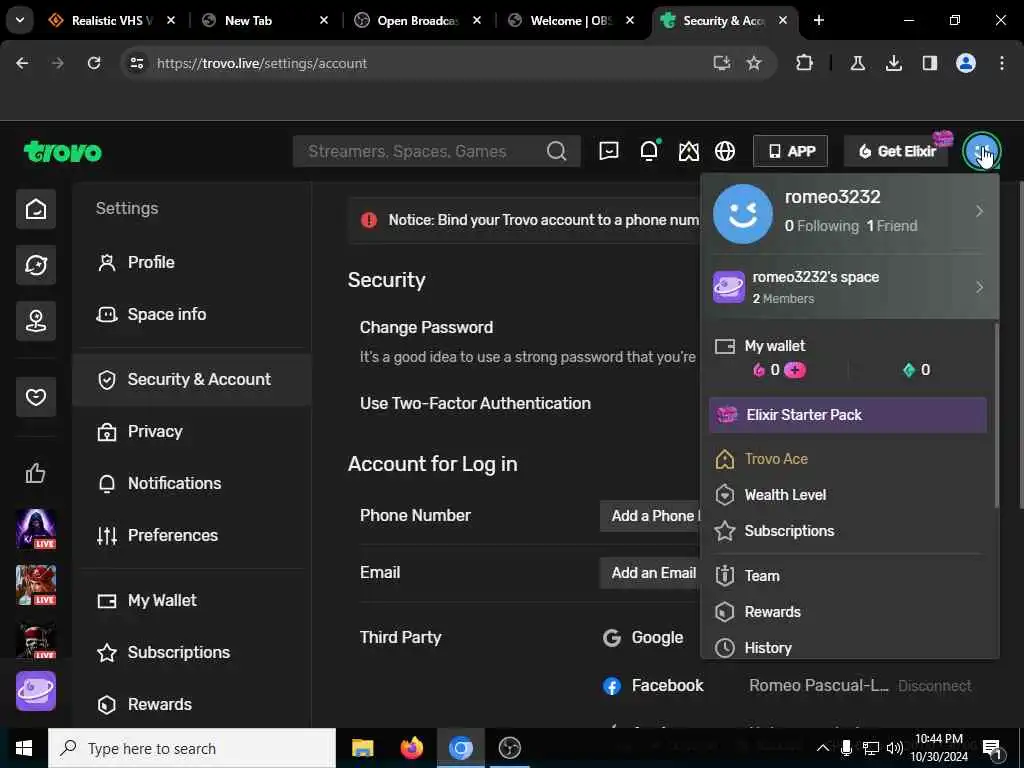Open the browser extensions puzzle icon
Viewport: 1024px width, 768px height.
point(805,63)
